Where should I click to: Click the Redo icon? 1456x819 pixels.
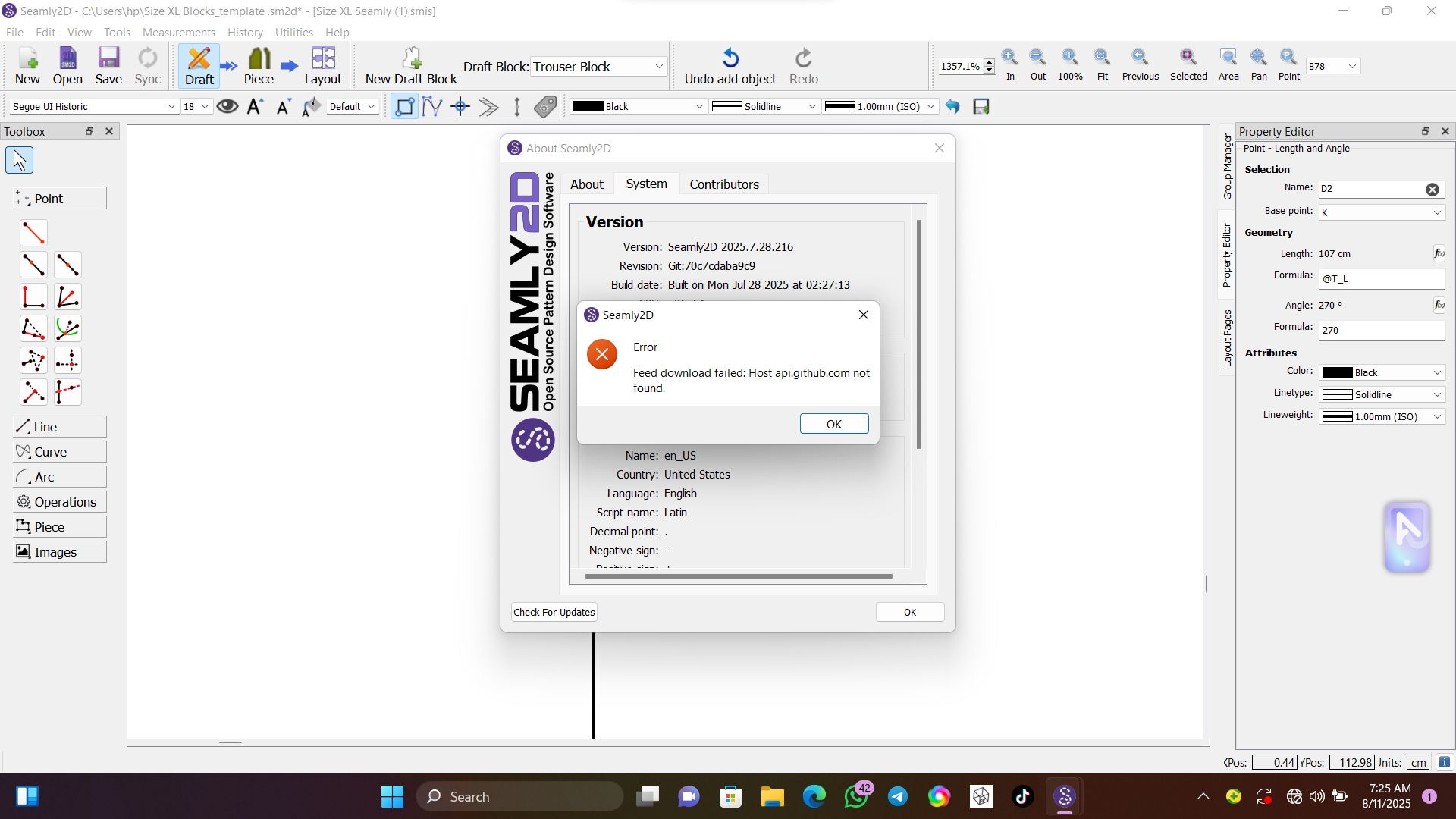pyautogui.click(x=804, y=66)
